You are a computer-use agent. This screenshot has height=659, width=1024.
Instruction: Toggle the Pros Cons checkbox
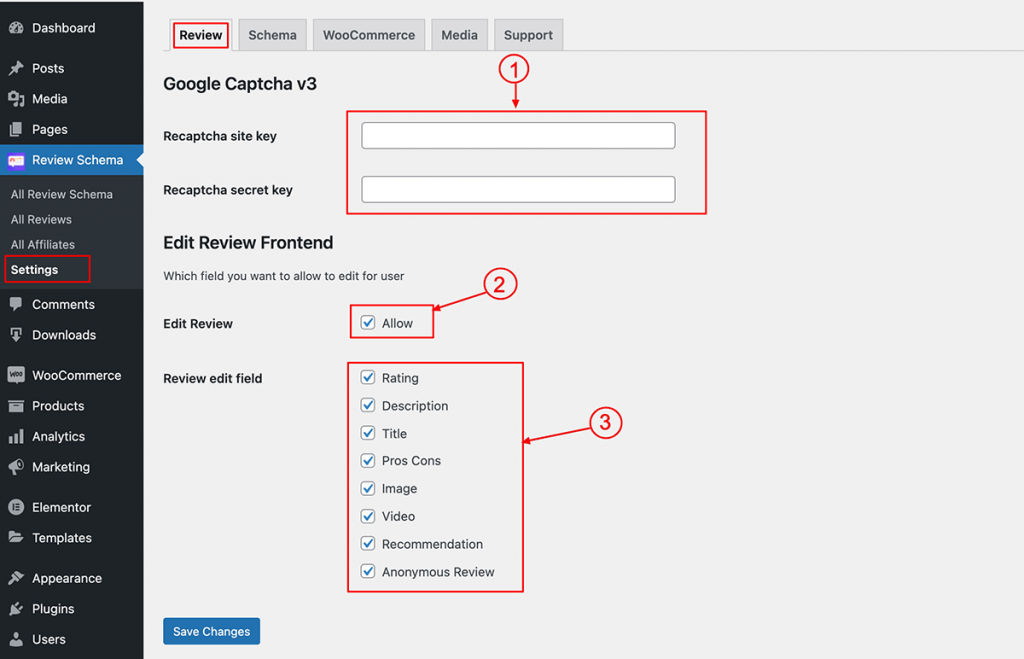[x=368, y=460]
